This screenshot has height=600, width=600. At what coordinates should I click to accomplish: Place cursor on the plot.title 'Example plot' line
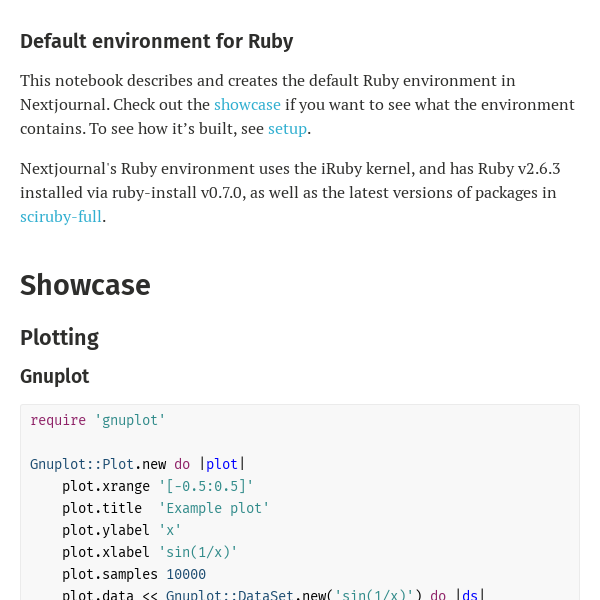(x=166, y=508)
